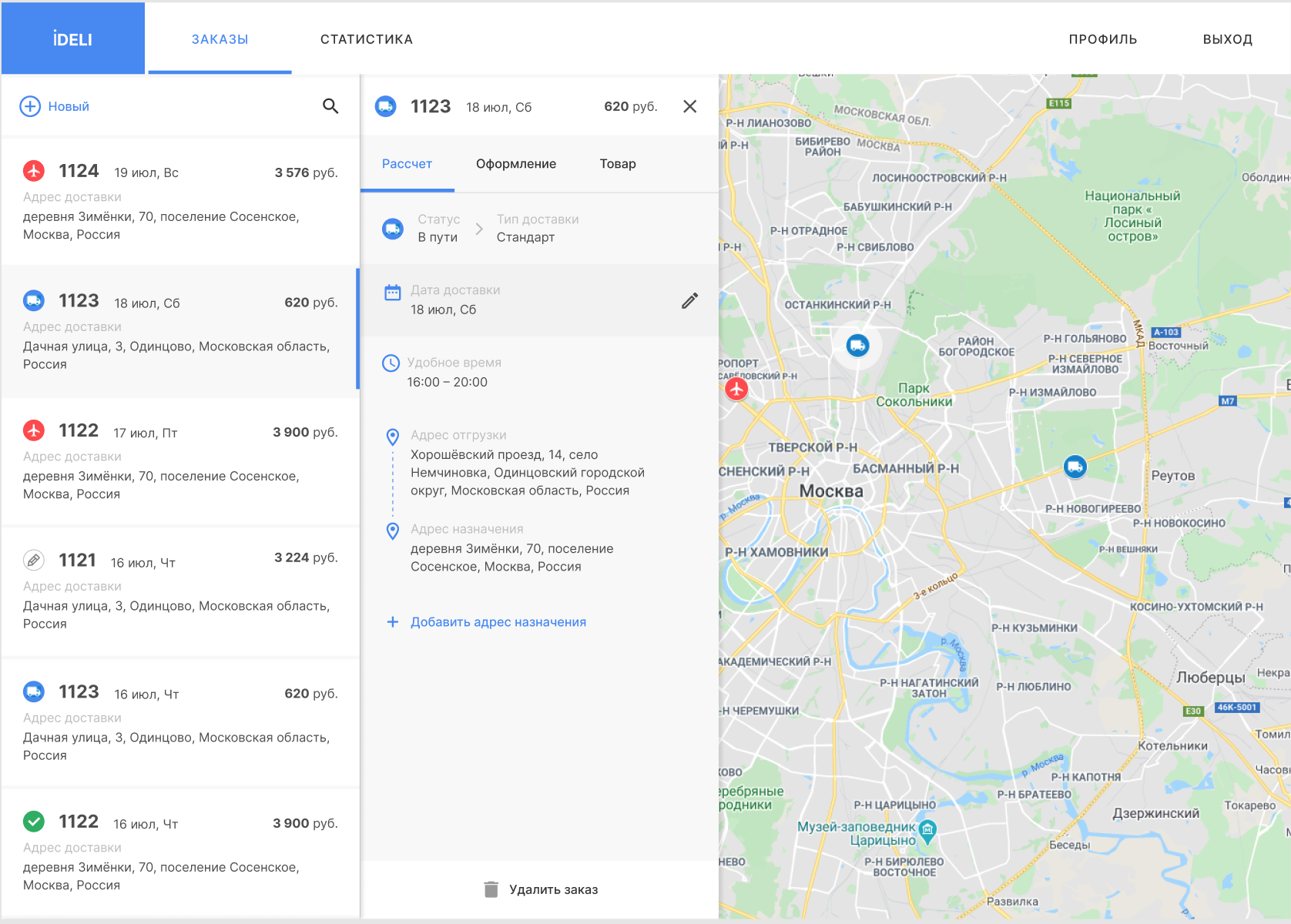Click the trash bin icon
The image size is (1291, 924).
(491, 889)
